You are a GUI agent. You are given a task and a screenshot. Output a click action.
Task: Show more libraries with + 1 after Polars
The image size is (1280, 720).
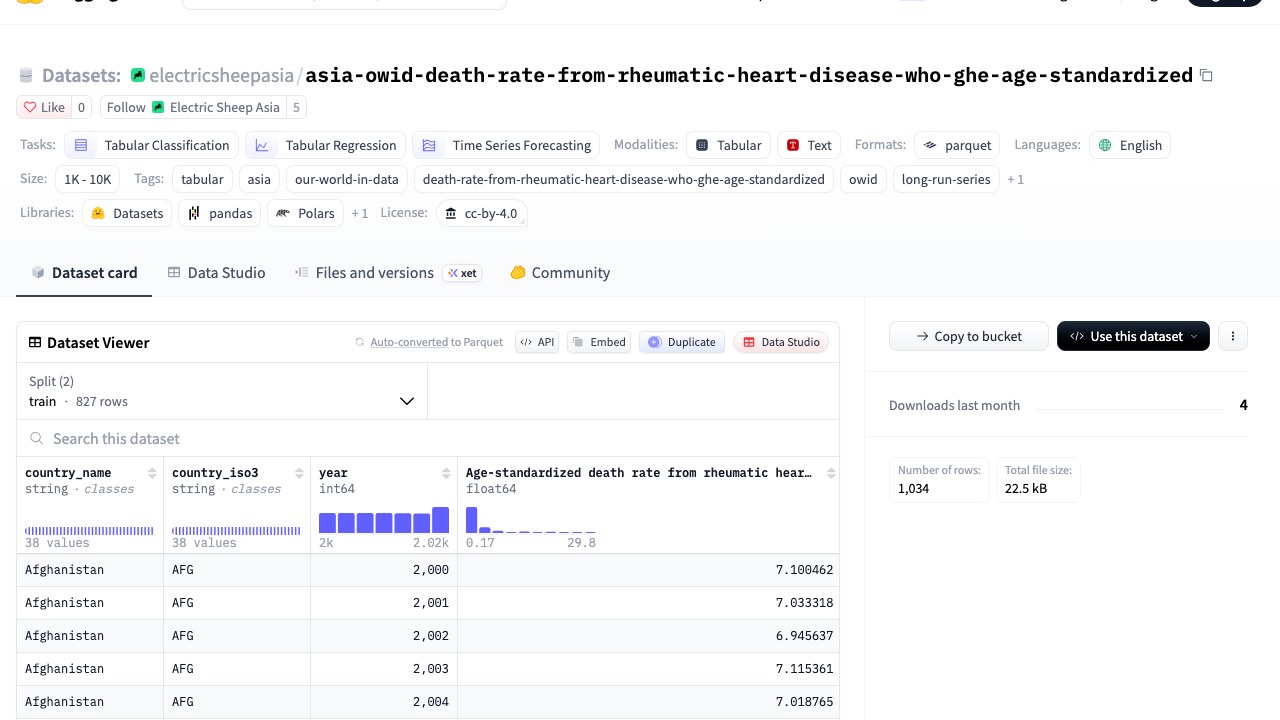pos(359,213)
